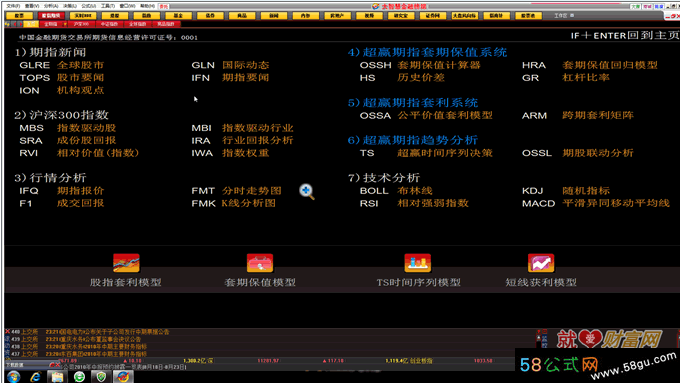Click the yellow 基金 toolbar button

(179, 16)
